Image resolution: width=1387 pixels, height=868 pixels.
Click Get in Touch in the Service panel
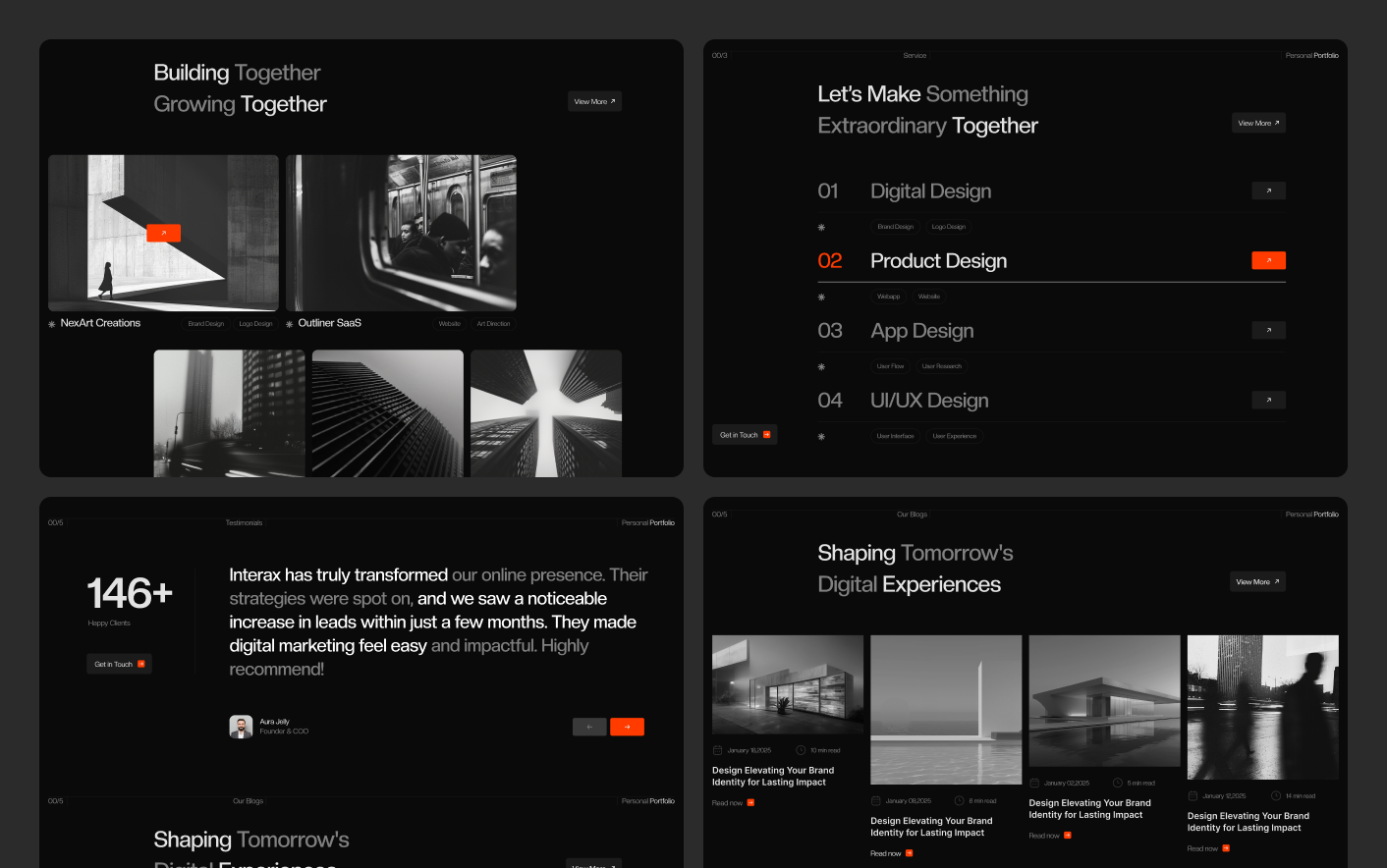(745, 435)
